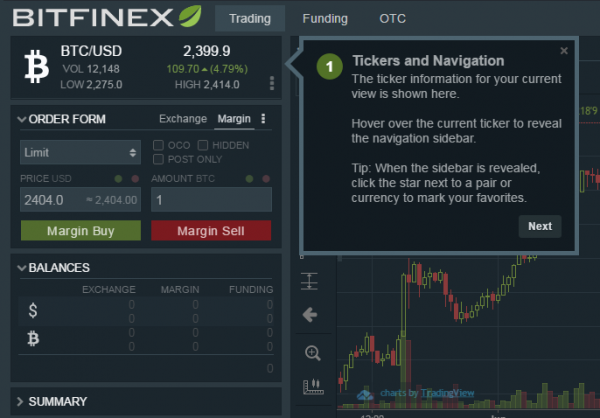Click the dollar balance row icon
This screenshot has width=600, height=418.
33,310
